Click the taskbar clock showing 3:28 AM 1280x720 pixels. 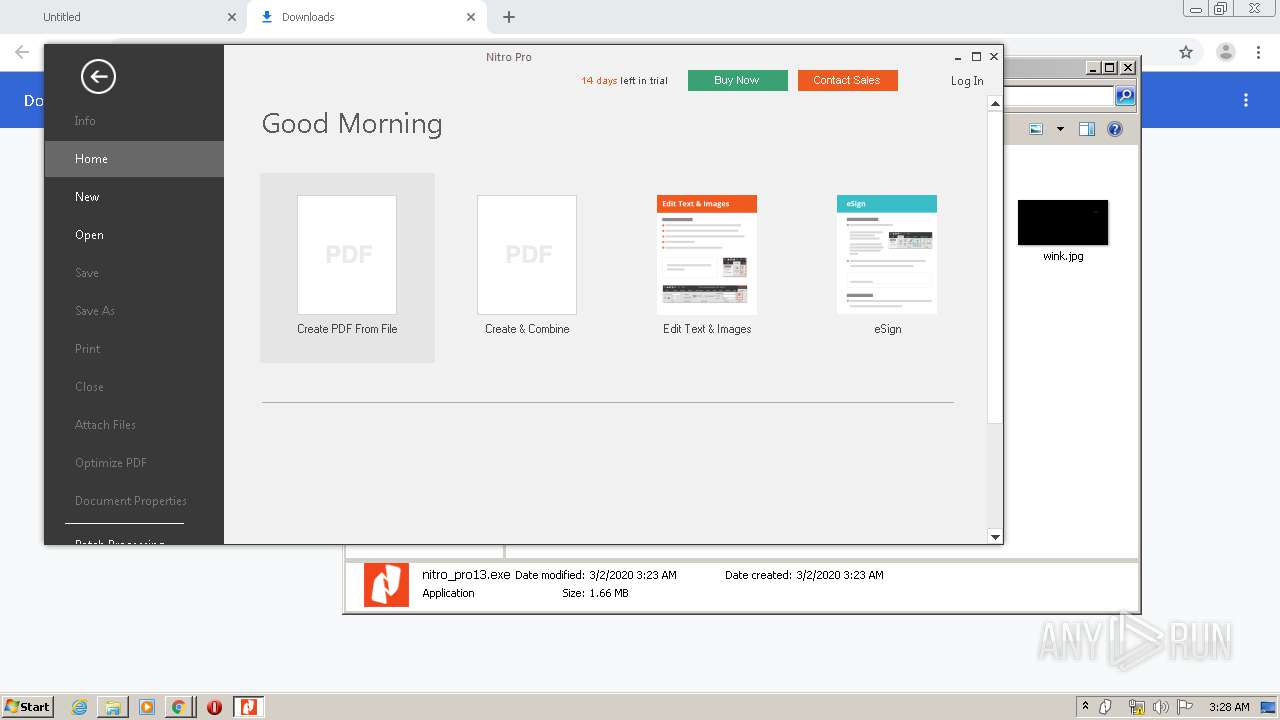tap(1229, 707)
